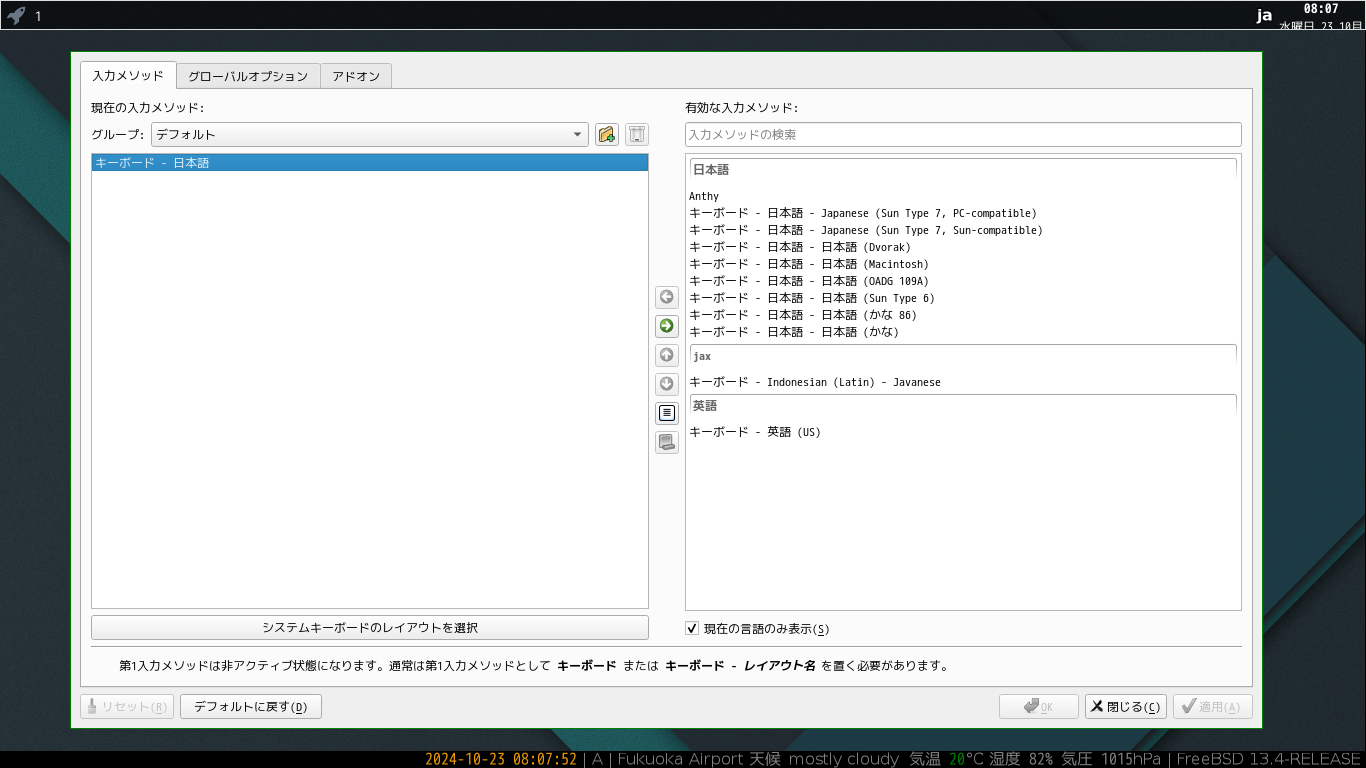This screenshot has height=768, width=1366.
Task: Select キーボード - 英語 (US) entry
Action: [755, 433]
